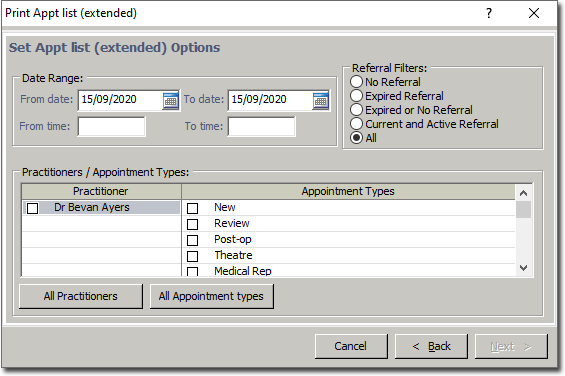
Task: Select the All referral filter
Action: click(x=356, y=138)
